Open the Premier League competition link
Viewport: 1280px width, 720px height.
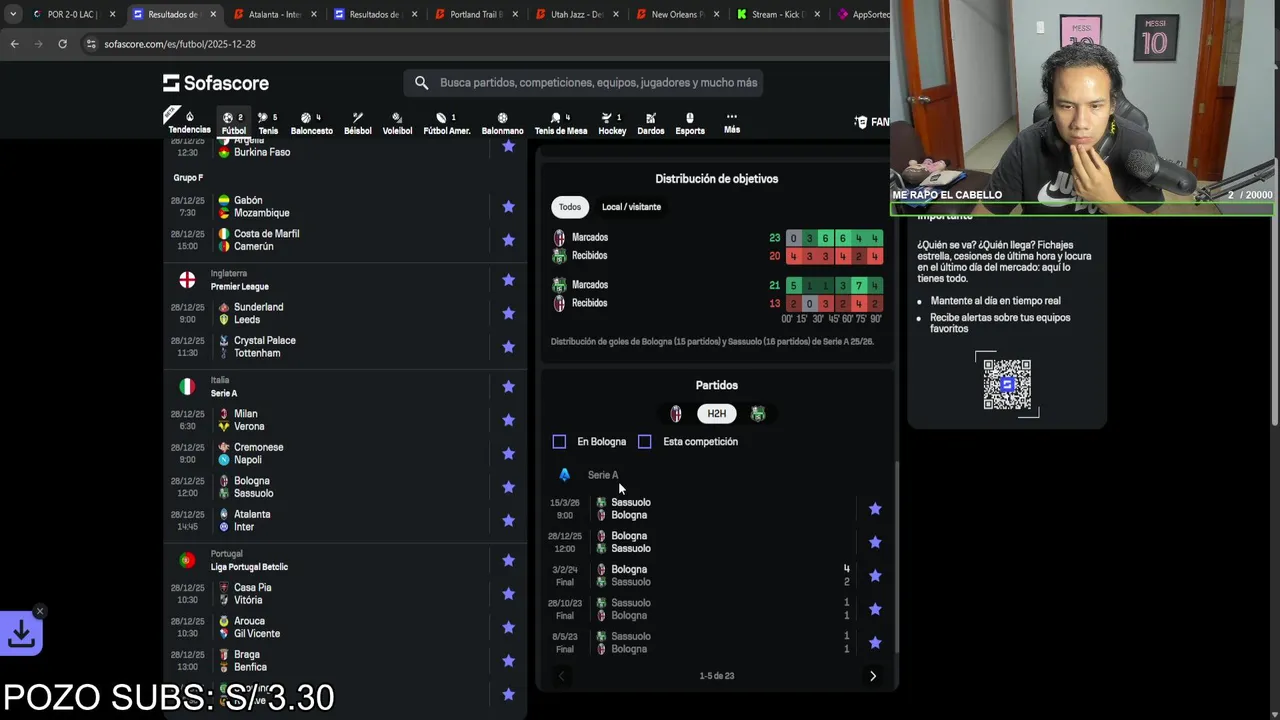(239, 287)
